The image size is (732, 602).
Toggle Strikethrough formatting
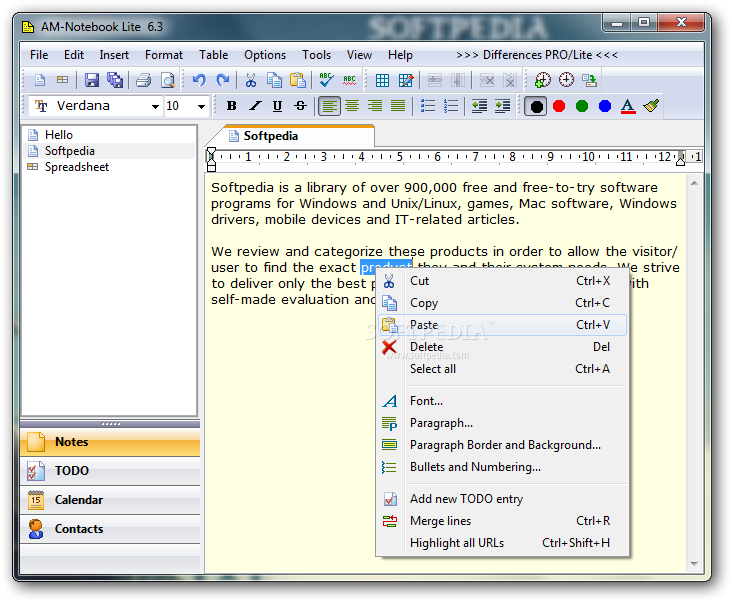tap(300, 106)
